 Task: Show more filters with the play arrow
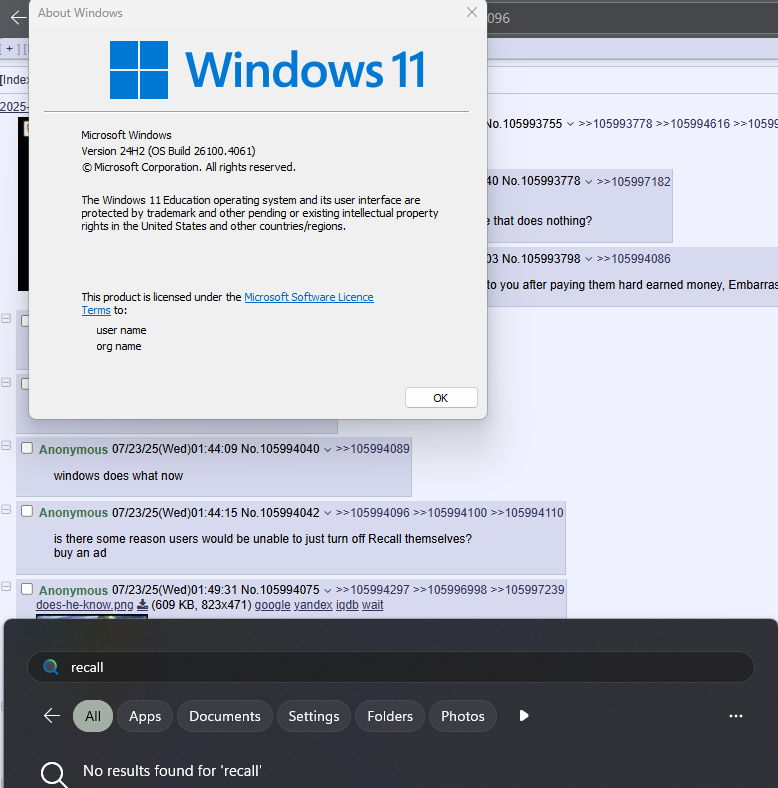pyautogui.click(x=524, y=716)
